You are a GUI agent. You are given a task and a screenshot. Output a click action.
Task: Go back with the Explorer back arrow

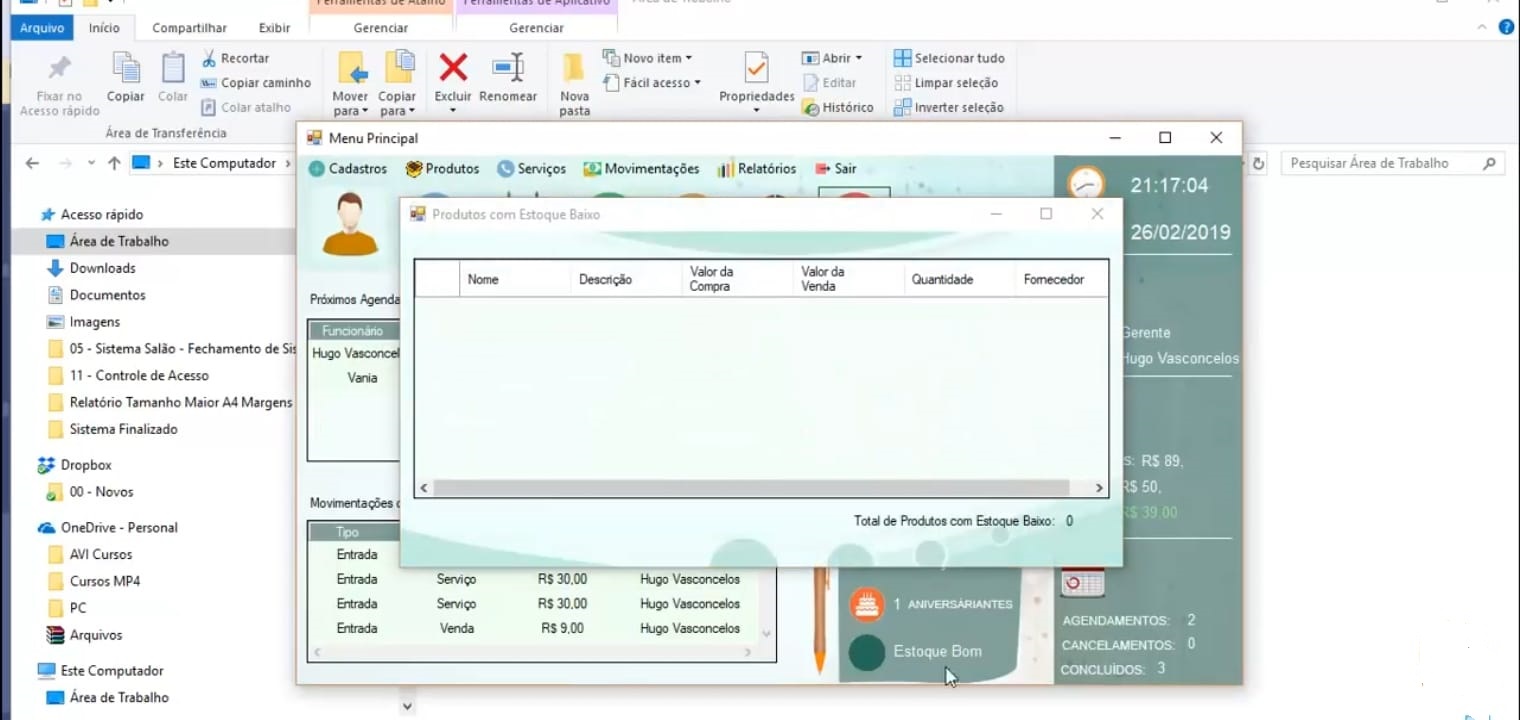click(32, 163)
